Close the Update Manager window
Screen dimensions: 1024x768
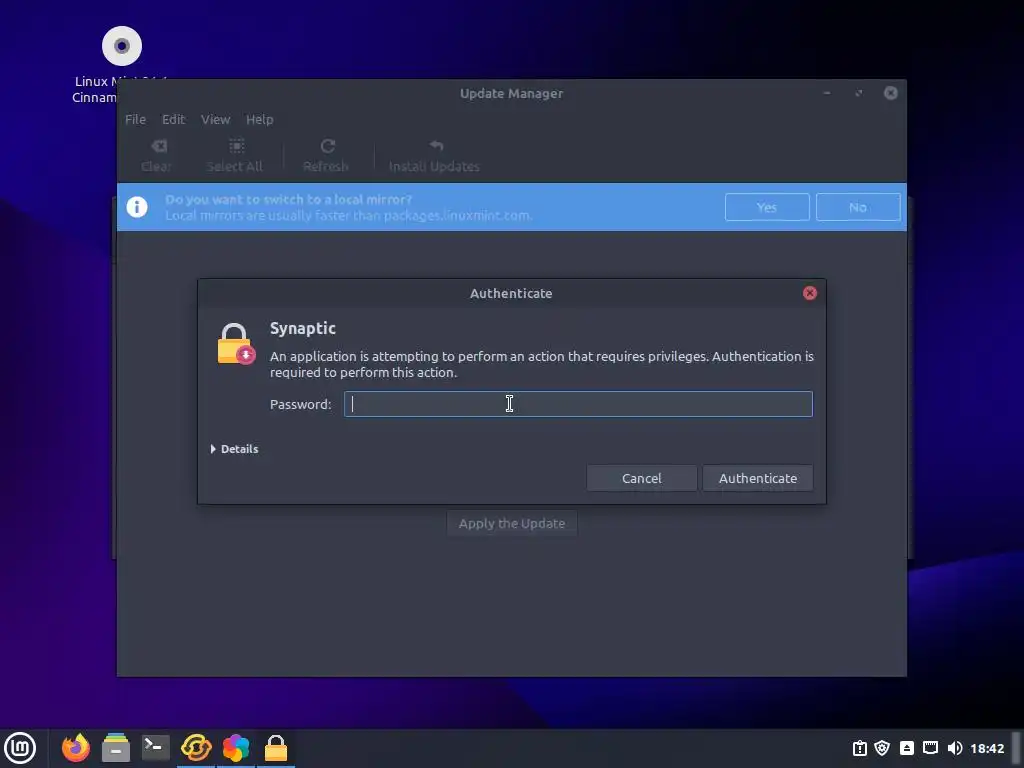(x=891, y=93)
